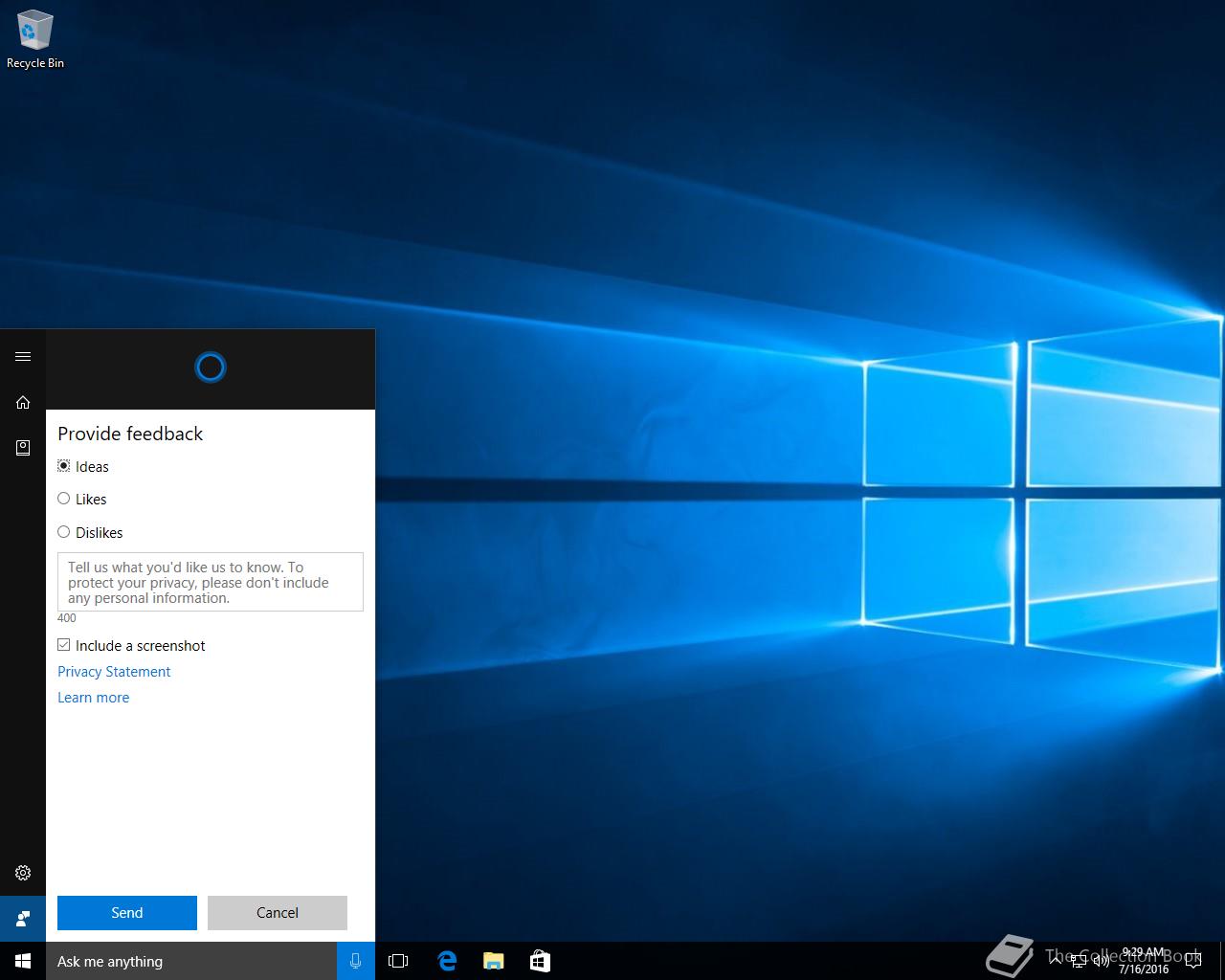1225x980 pixels.
Task: Uncheck Include a screenshot
Action: tap(64, 645)
